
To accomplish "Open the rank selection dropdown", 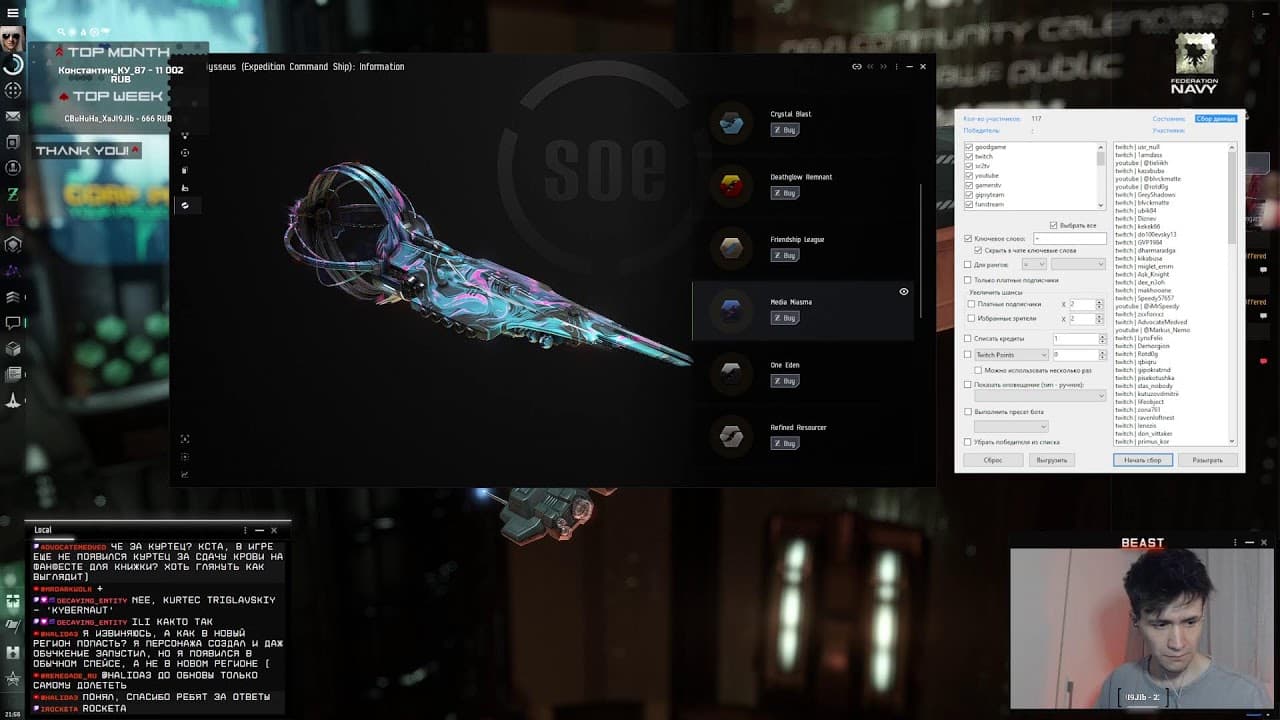I will [1078, 264].
